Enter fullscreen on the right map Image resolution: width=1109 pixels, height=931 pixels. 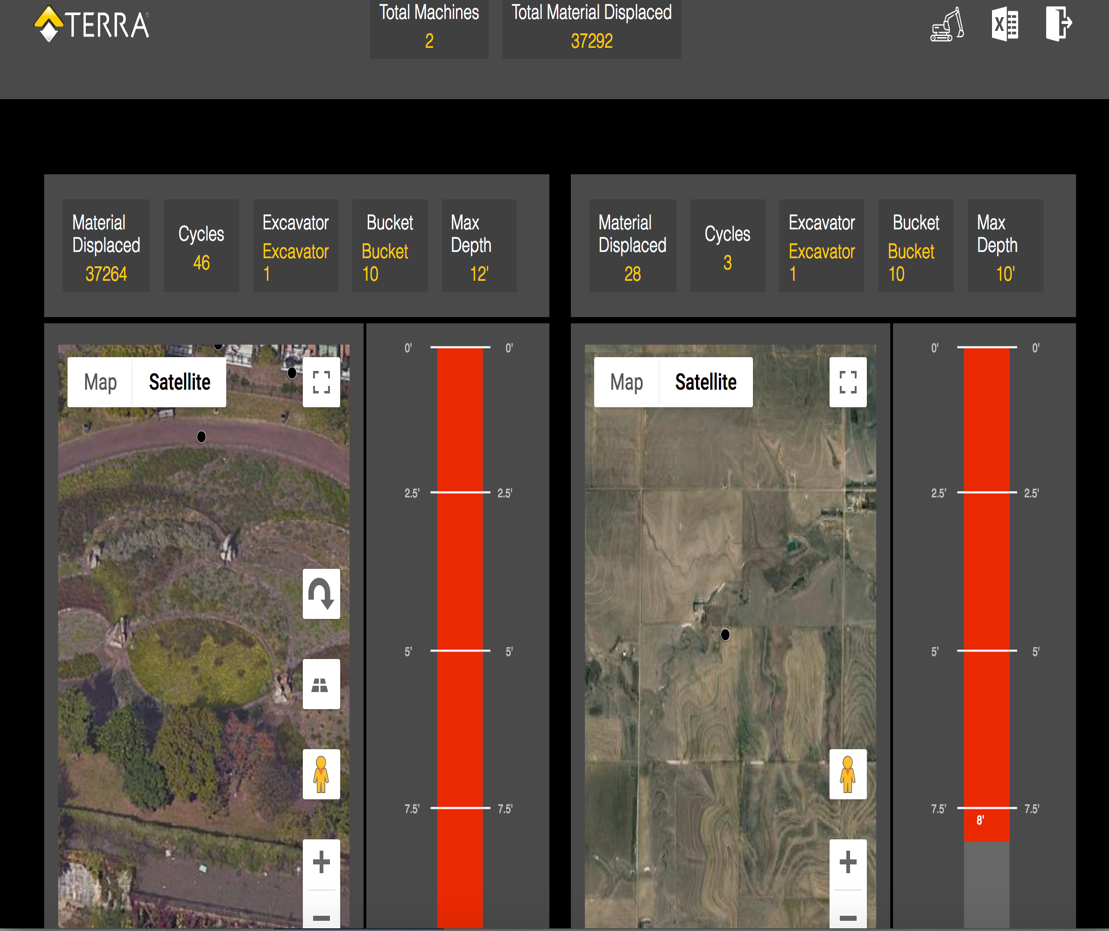[x=848, y=383]
